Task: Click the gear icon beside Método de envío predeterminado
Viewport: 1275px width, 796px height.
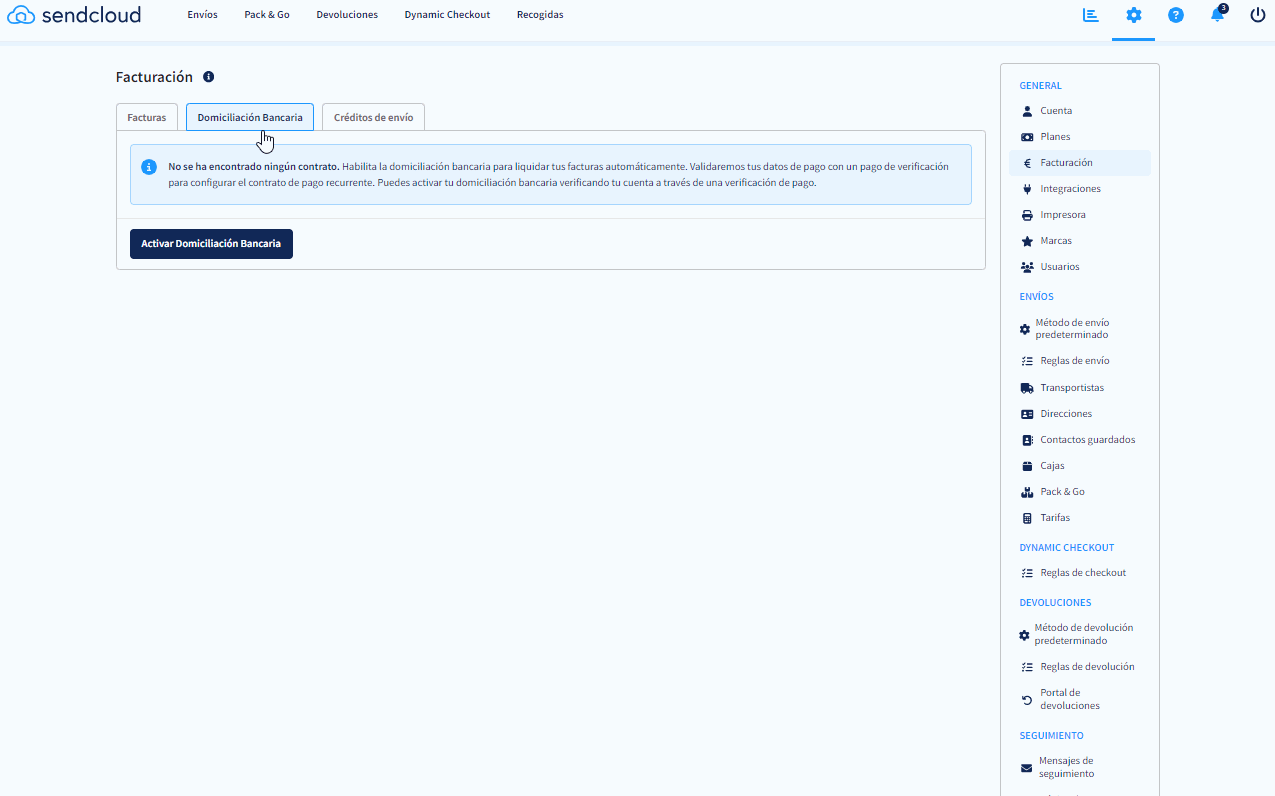Action: pyautogui.click(x=1024, y=329)
